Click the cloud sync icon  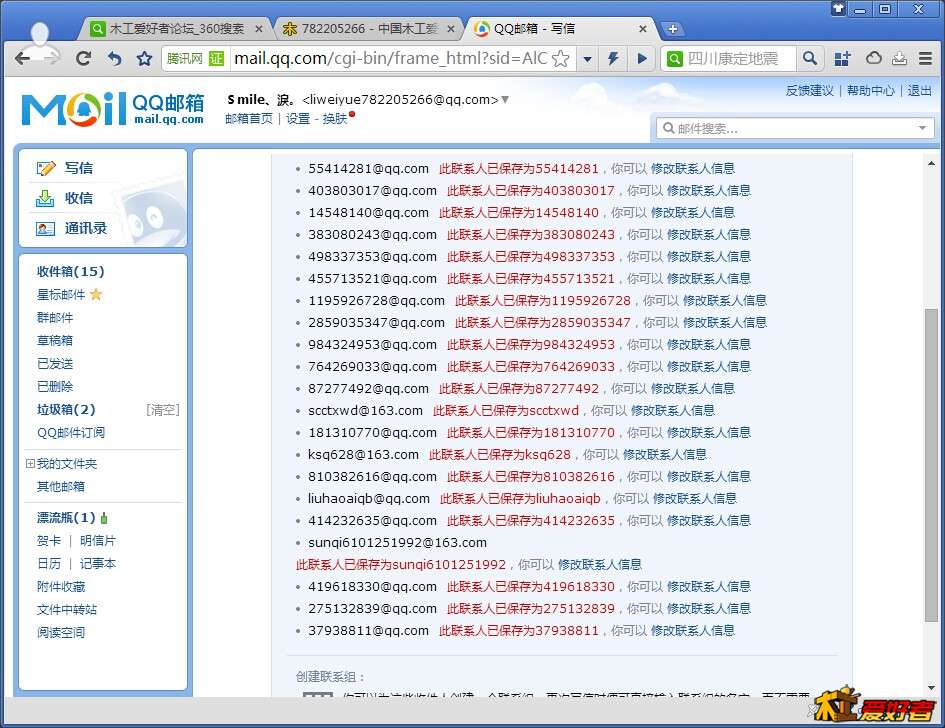[873, 58]
